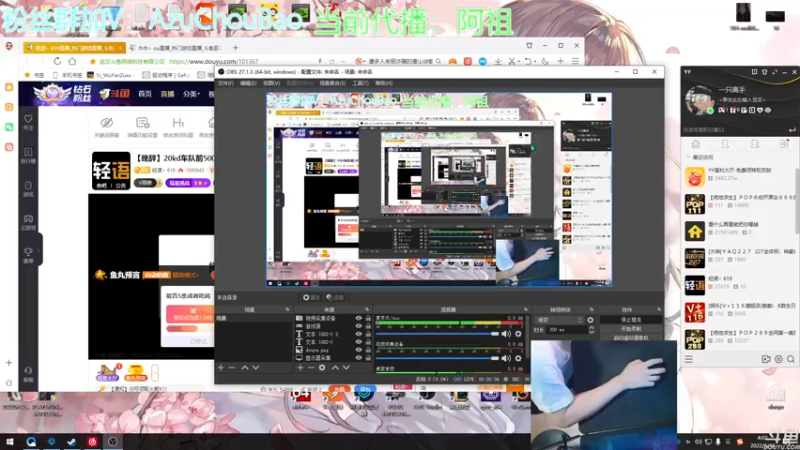Viewport: 800px width, 450px height.
Task: Click 停止推流 button in OBS controls
Action: (631, 320)
